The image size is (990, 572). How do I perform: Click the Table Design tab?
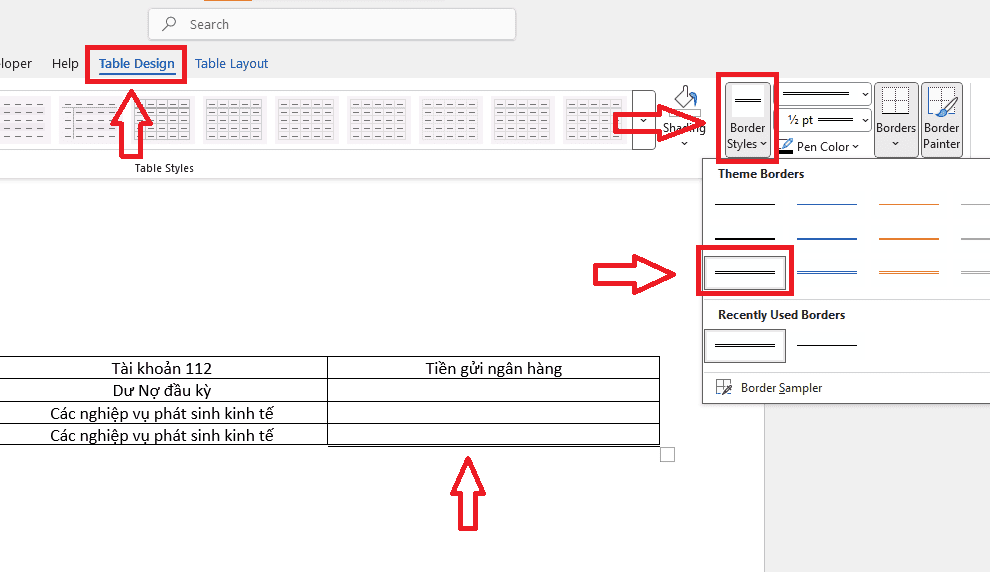coord(136,64)
